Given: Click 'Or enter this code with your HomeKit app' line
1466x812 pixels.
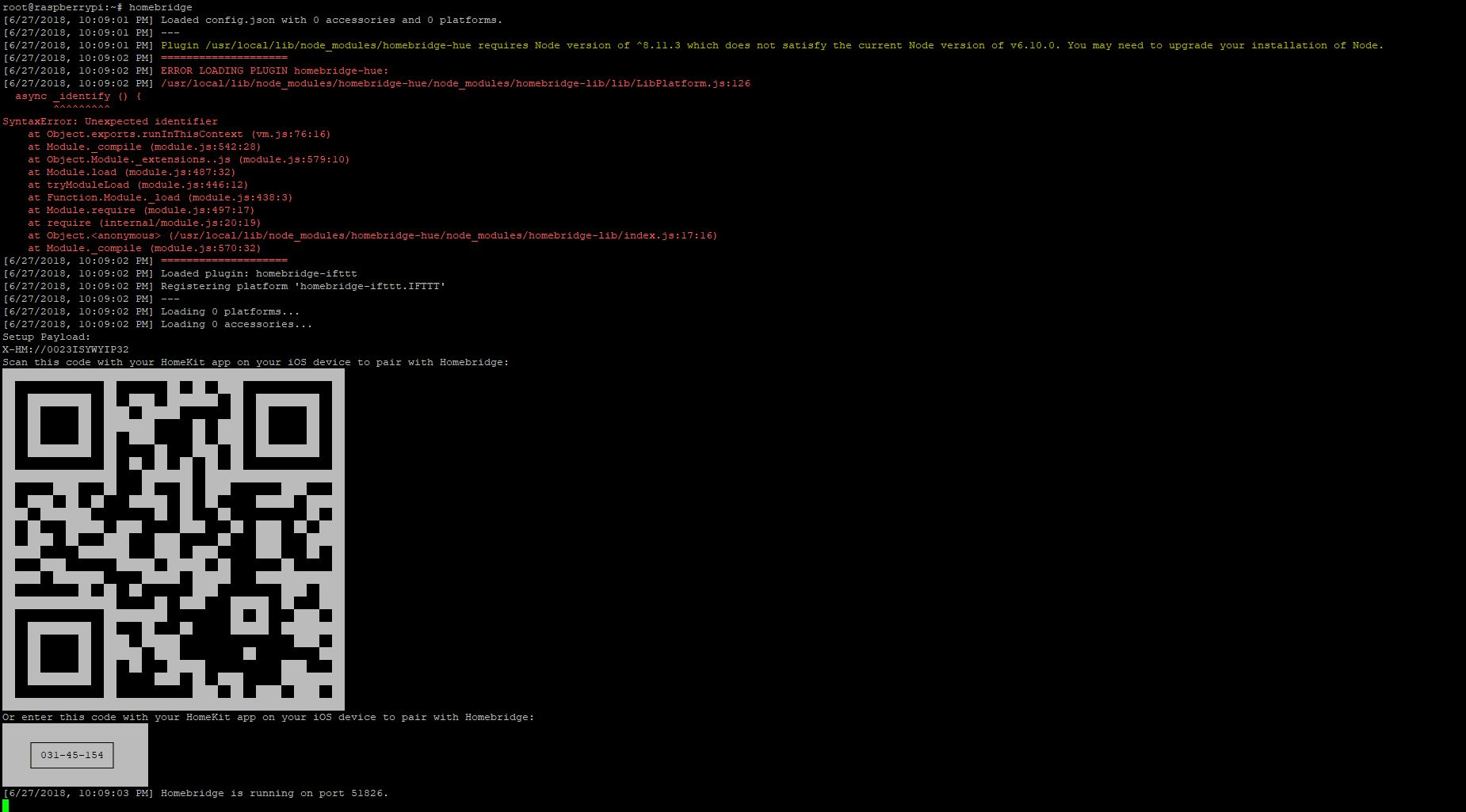Looking at the screenshot, I should tap(269, 717).
